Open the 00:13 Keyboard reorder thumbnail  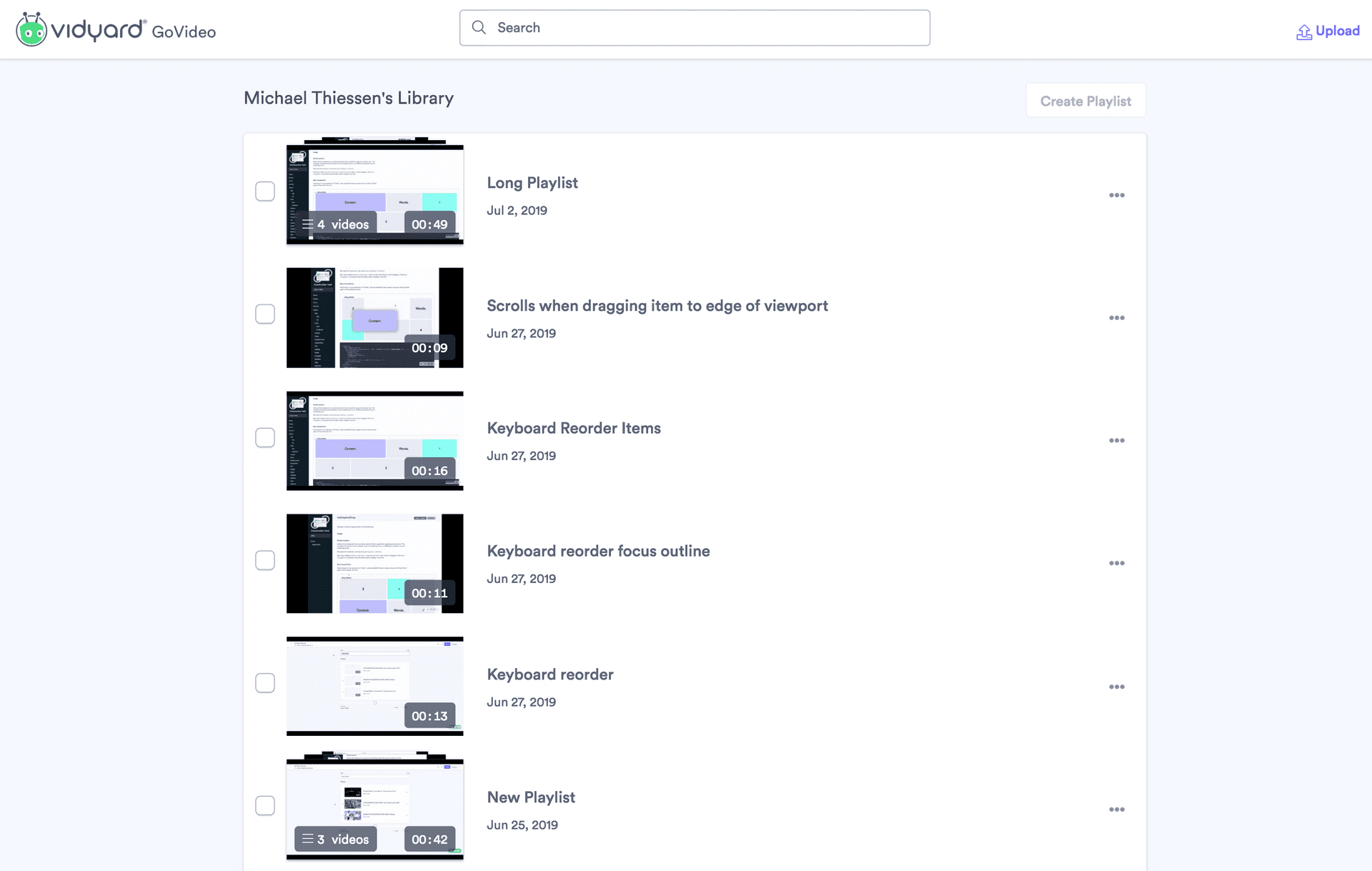coord(374,687)
